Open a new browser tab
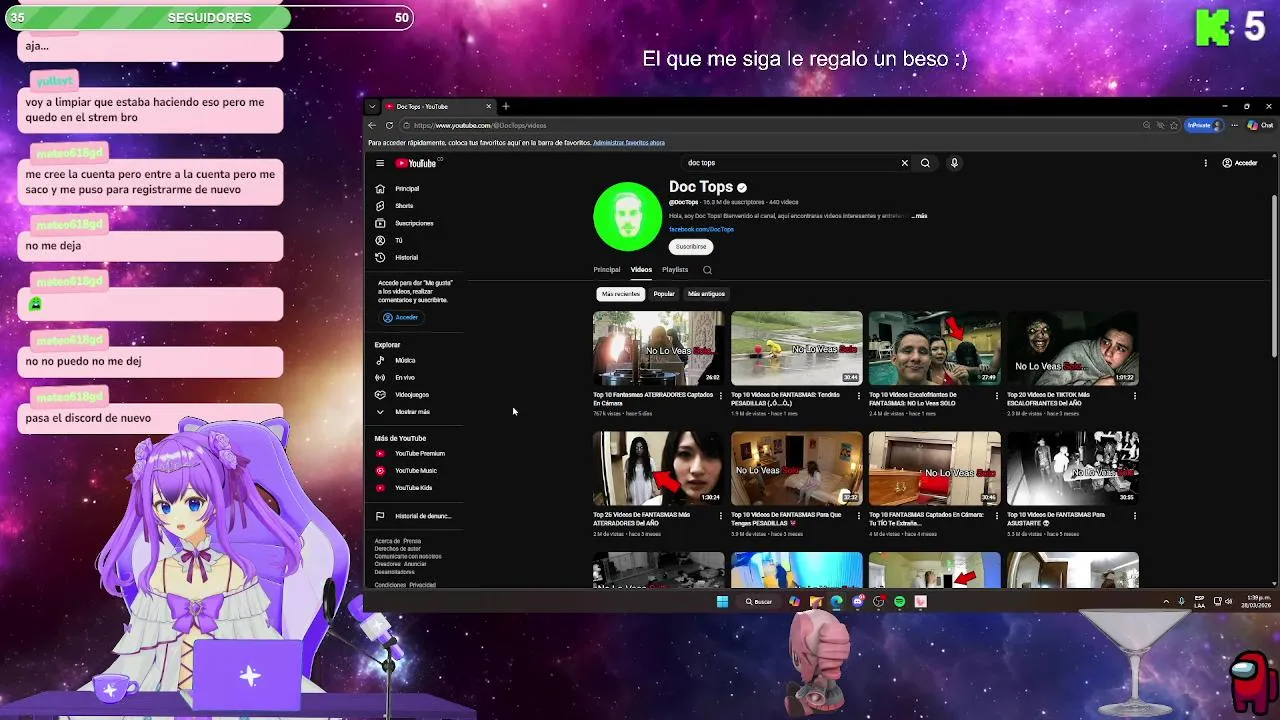1280x720 pixels. pyautogui.click(x=506, y=106)
